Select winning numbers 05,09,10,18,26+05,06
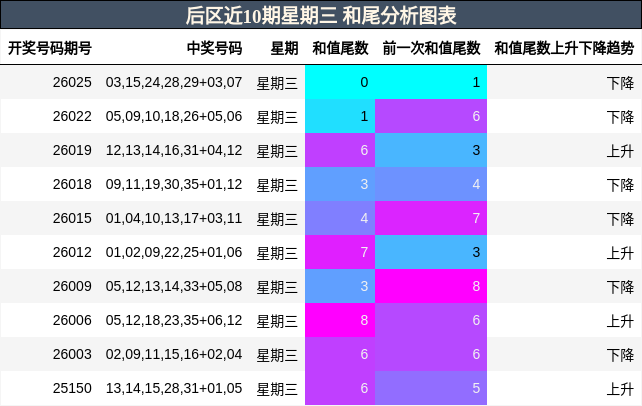Viewport: 642px width, 406px height. tap(174, 116)
